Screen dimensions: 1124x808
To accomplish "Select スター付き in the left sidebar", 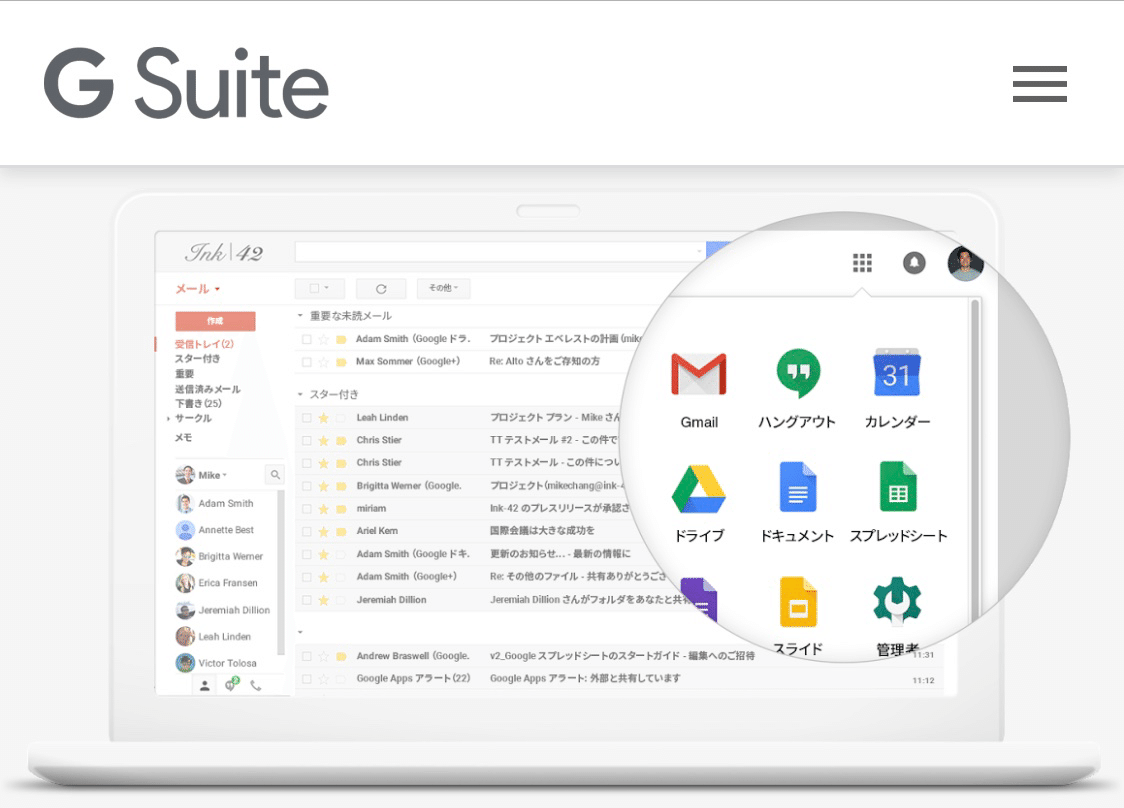I will (197, 358).
